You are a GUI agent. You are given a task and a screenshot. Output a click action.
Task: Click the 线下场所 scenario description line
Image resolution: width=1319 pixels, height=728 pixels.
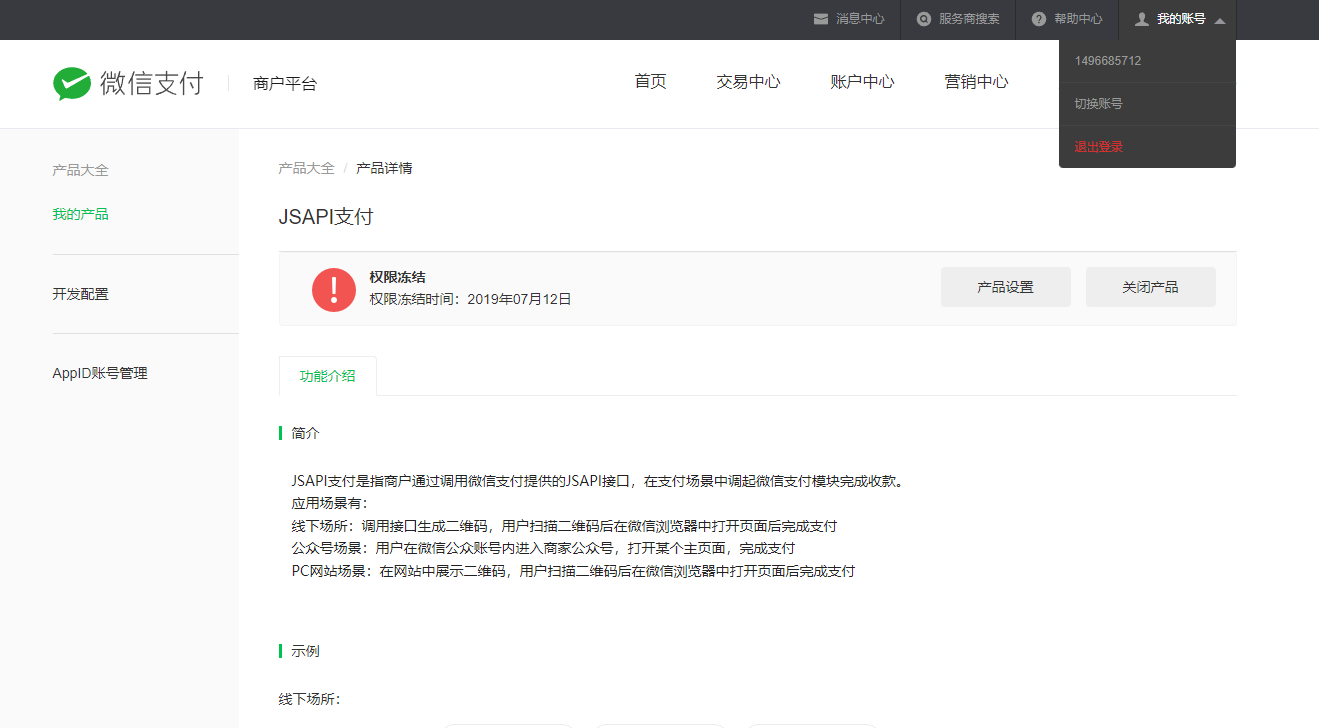click(564, 526)
